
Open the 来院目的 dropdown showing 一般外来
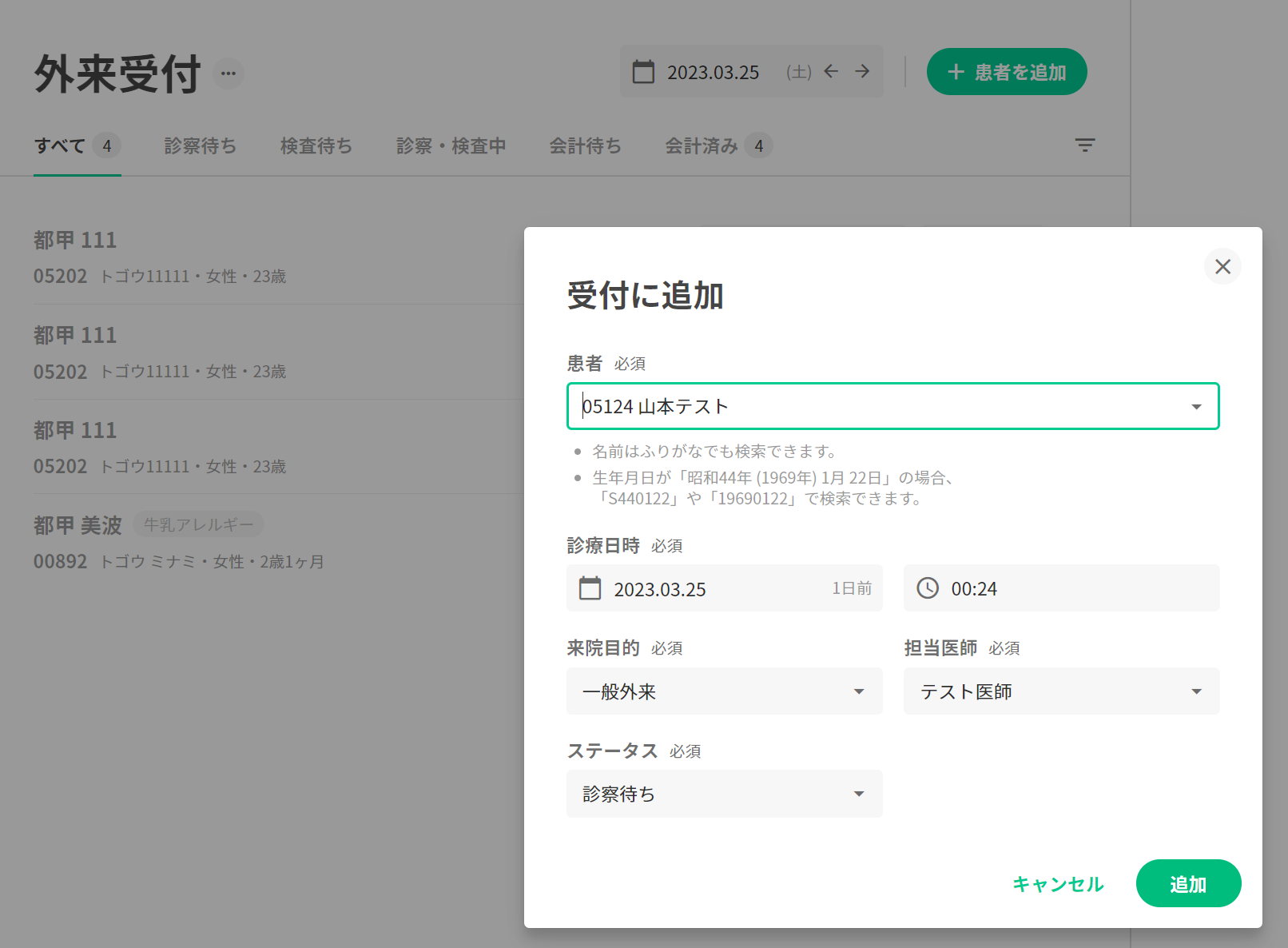point(724,691)
